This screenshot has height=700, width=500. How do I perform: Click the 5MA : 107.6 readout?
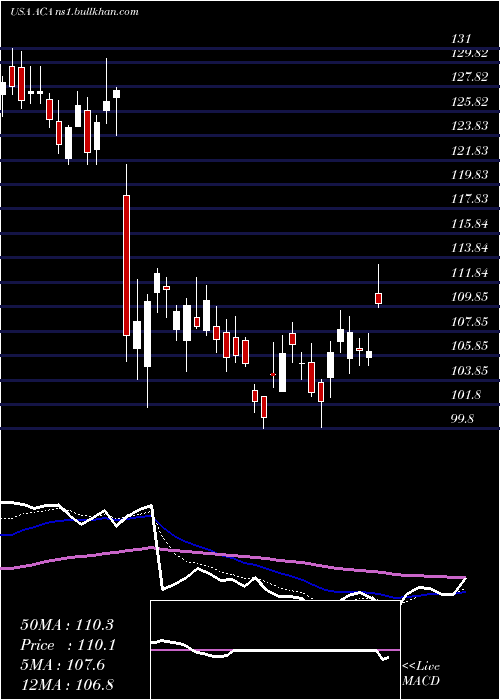click(x=62, y=665)
